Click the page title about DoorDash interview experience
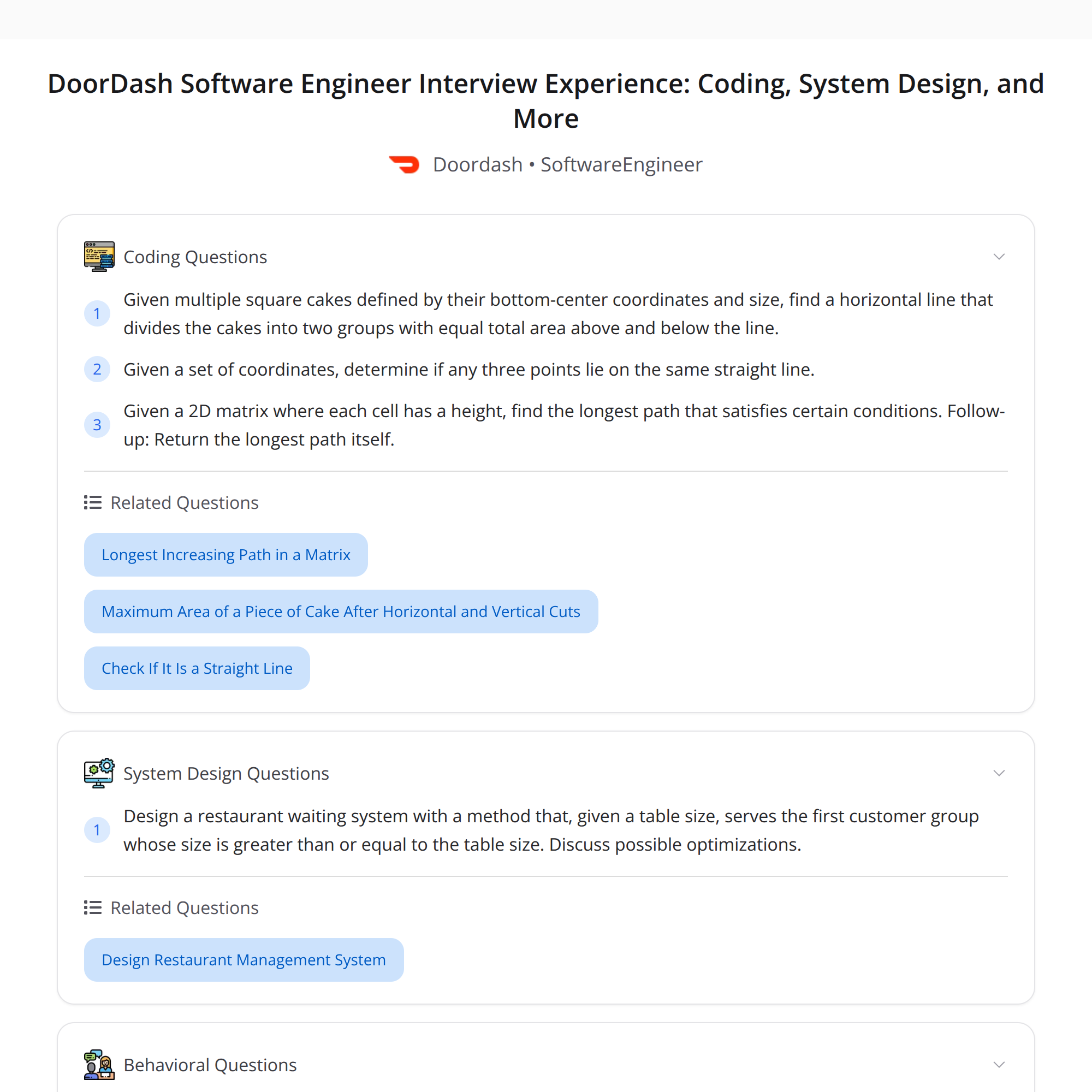Screen dimensions: 1092x1092 tap(546, 100)
